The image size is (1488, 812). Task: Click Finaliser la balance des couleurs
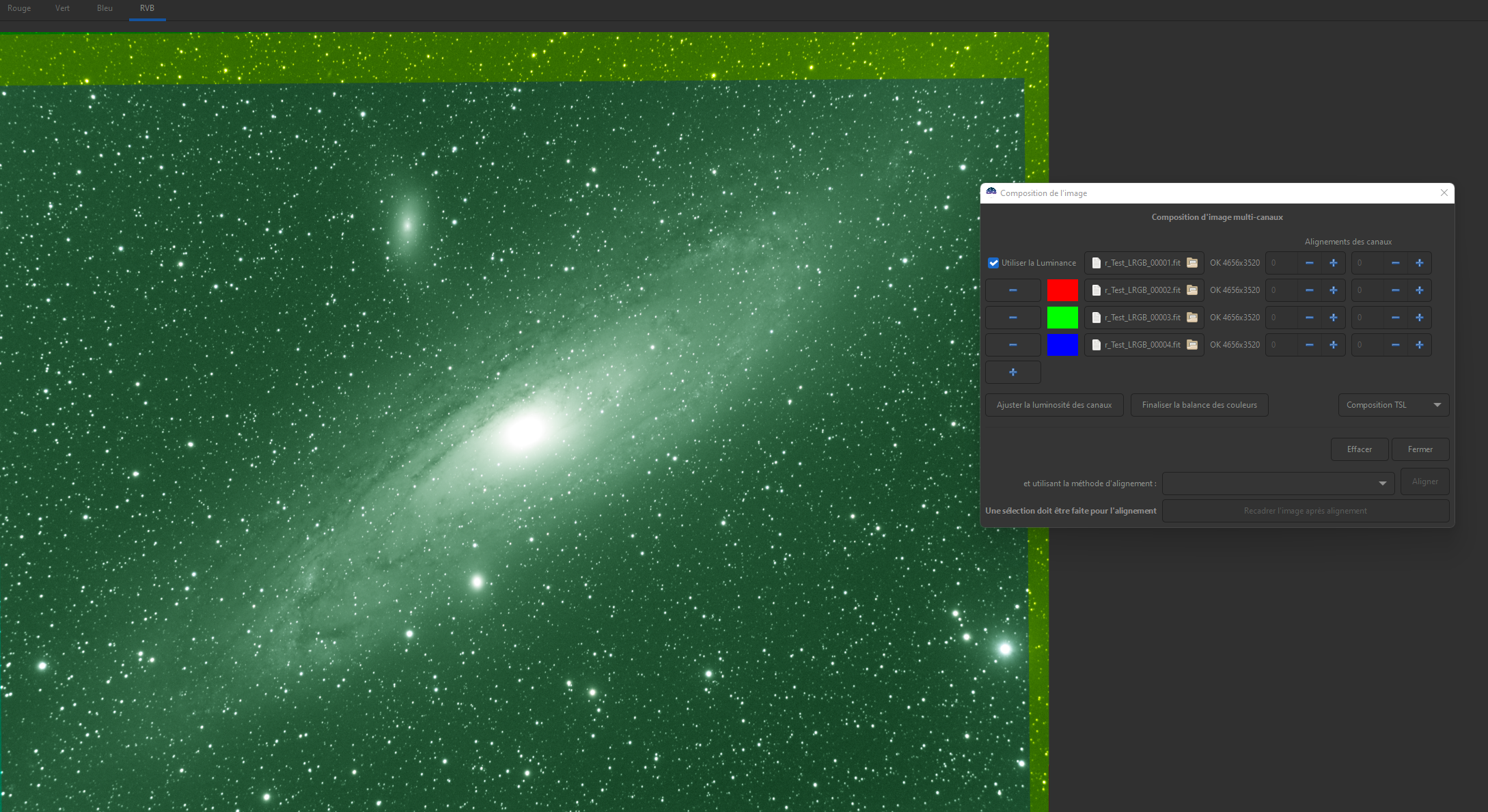coord(1199,405)
